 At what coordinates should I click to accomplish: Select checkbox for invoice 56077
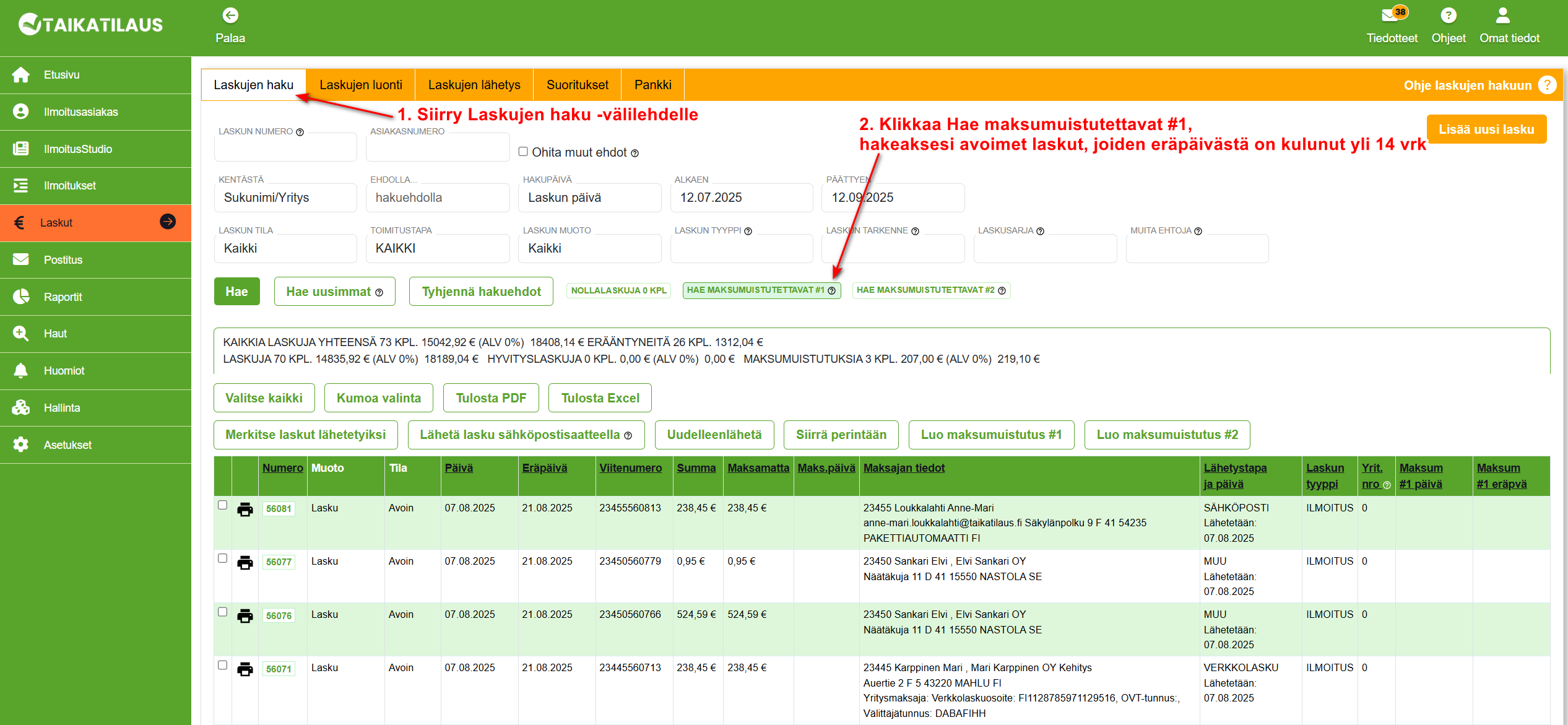pos(223,558)
